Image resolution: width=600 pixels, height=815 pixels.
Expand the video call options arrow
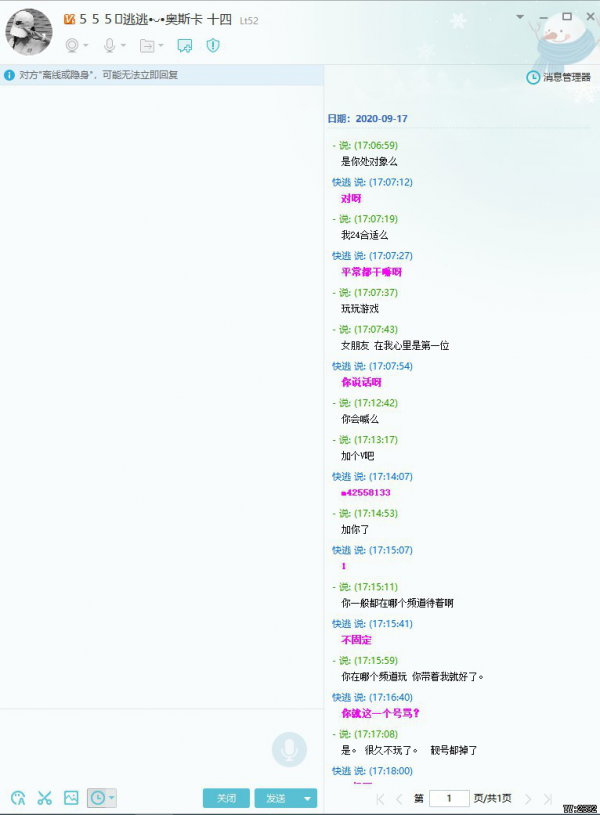coord(86,46)
